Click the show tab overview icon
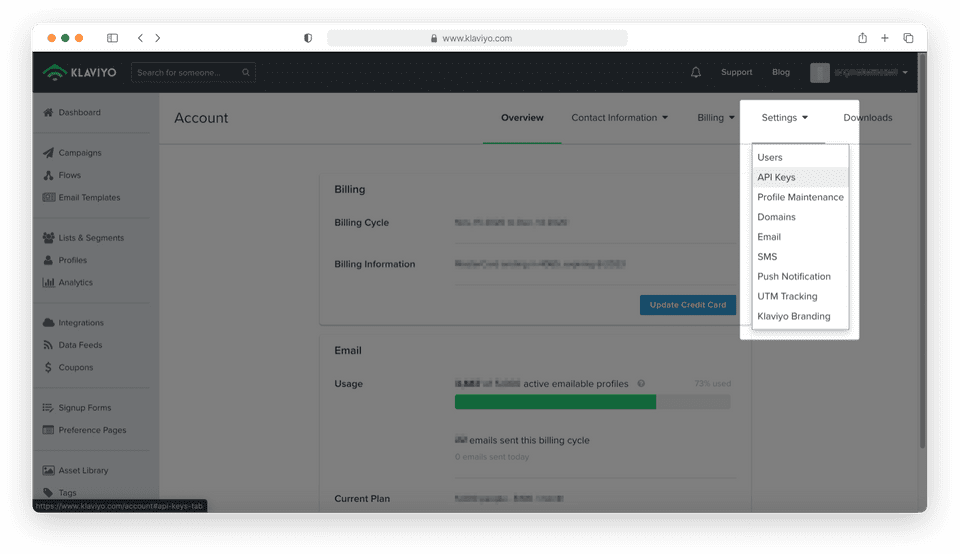Screen dimensions: 960x554 [x=908, y=38]
